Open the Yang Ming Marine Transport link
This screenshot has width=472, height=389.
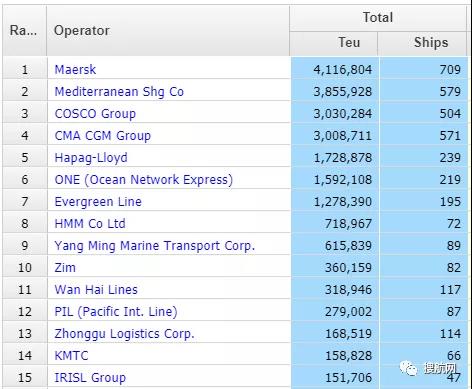155,246
